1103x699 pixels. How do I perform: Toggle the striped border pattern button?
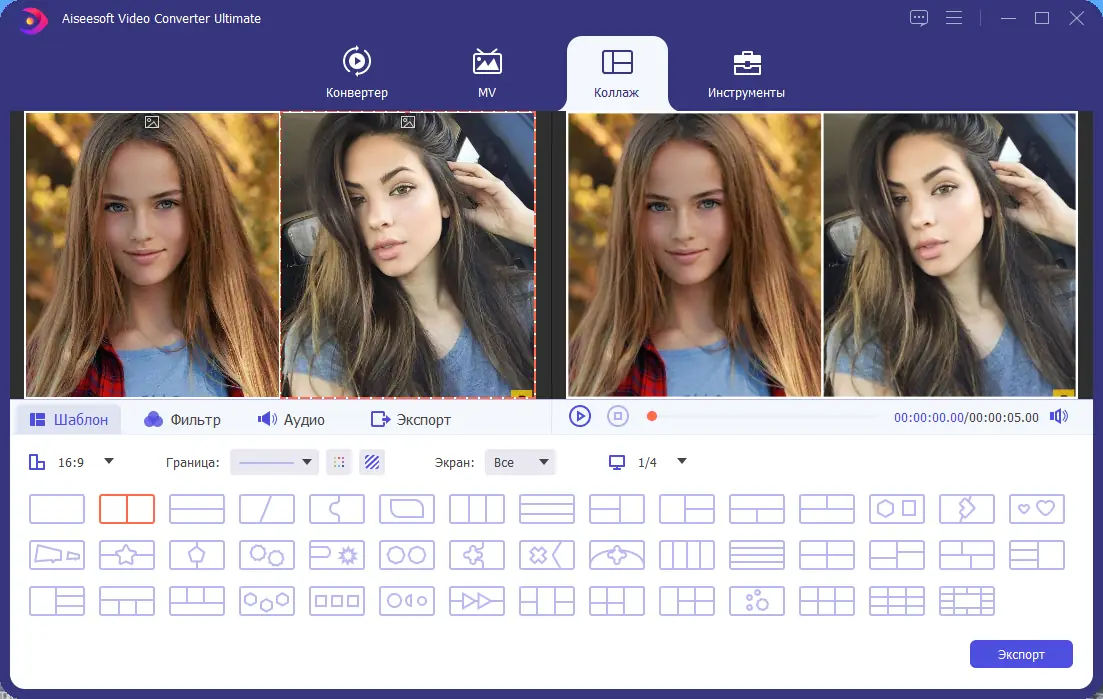coord(372,462)
